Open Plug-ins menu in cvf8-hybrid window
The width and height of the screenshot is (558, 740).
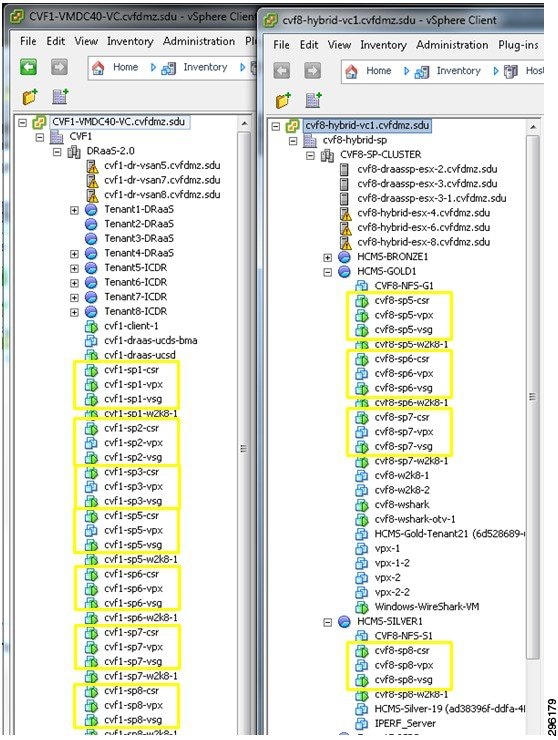tap(518, 45)
